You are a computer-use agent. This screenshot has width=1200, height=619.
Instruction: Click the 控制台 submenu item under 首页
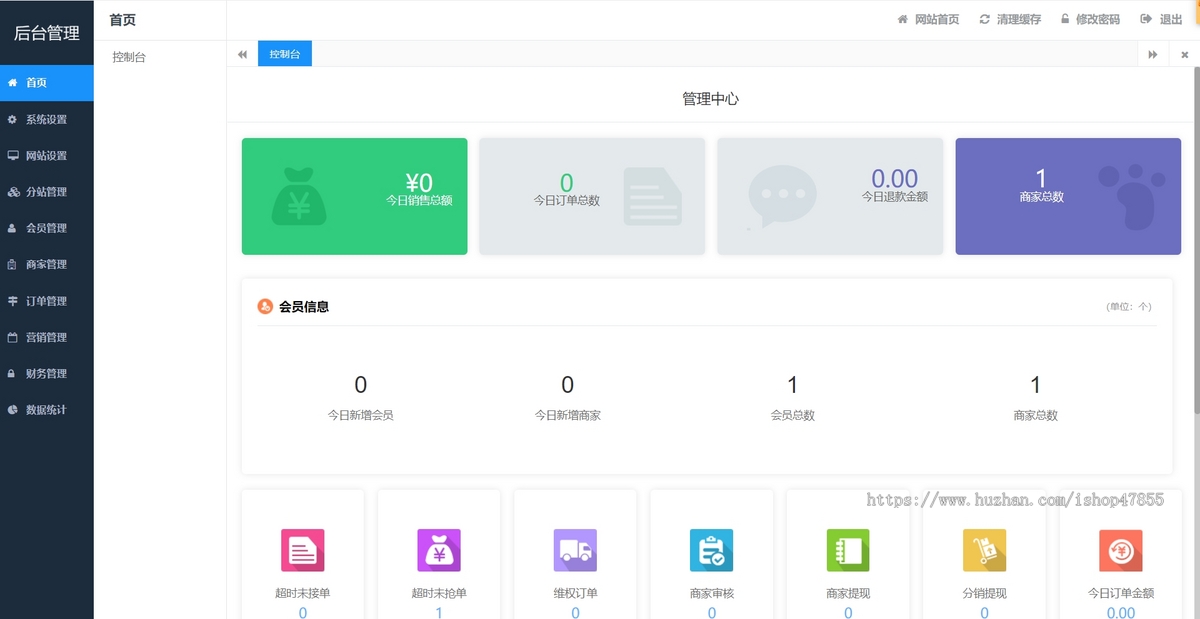click(x=129, y=58)
